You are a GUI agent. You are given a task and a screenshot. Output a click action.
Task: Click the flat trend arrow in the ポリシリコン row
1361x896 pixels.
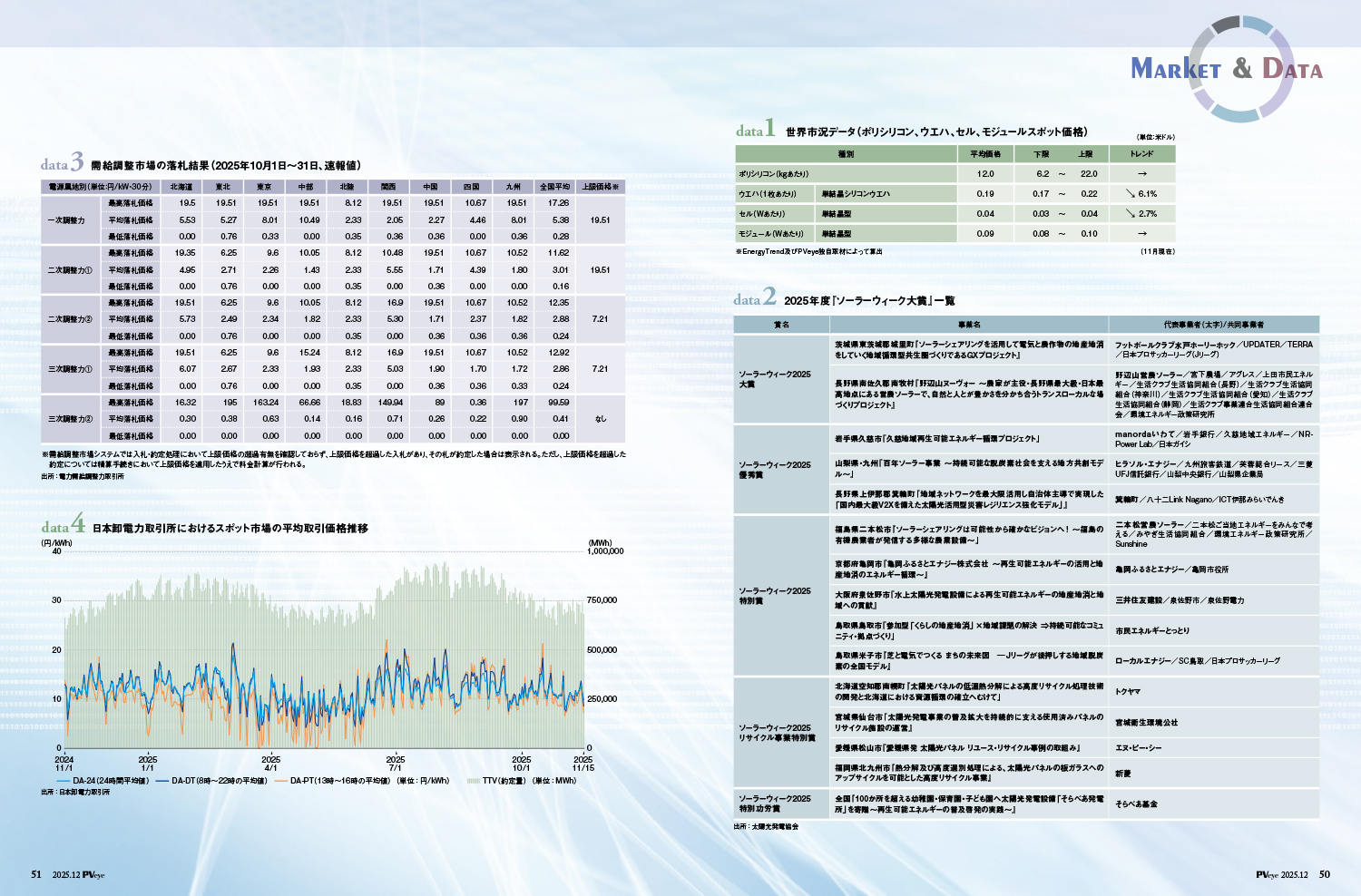click(x=1141, y=174)
